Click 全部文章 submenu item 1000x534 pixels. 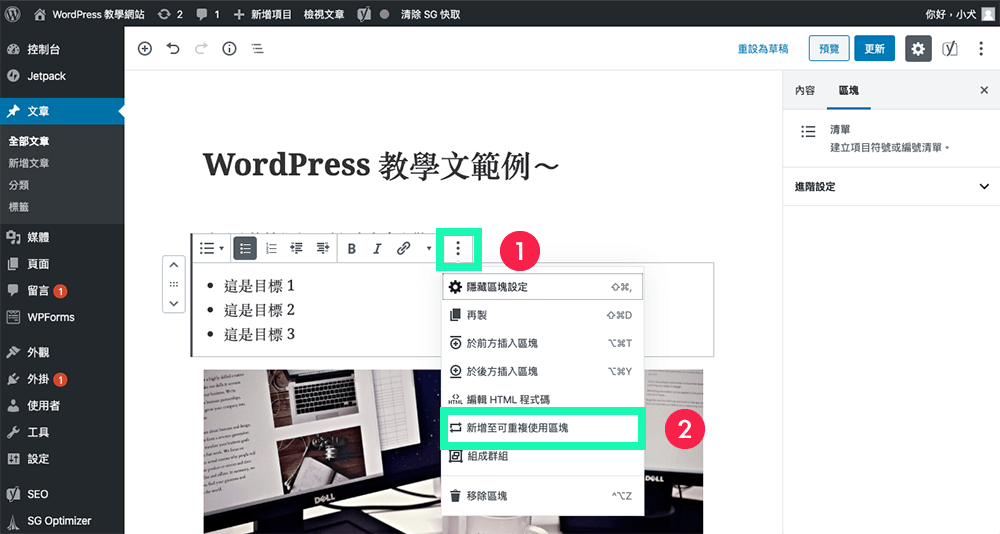click(x=29, y=141)
